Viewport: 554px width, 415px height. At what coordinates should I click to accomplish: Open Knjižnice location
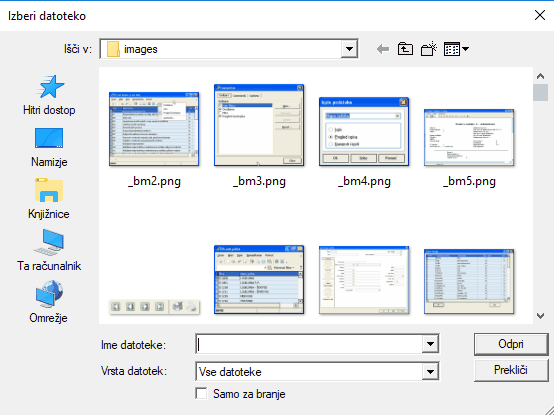49,199
